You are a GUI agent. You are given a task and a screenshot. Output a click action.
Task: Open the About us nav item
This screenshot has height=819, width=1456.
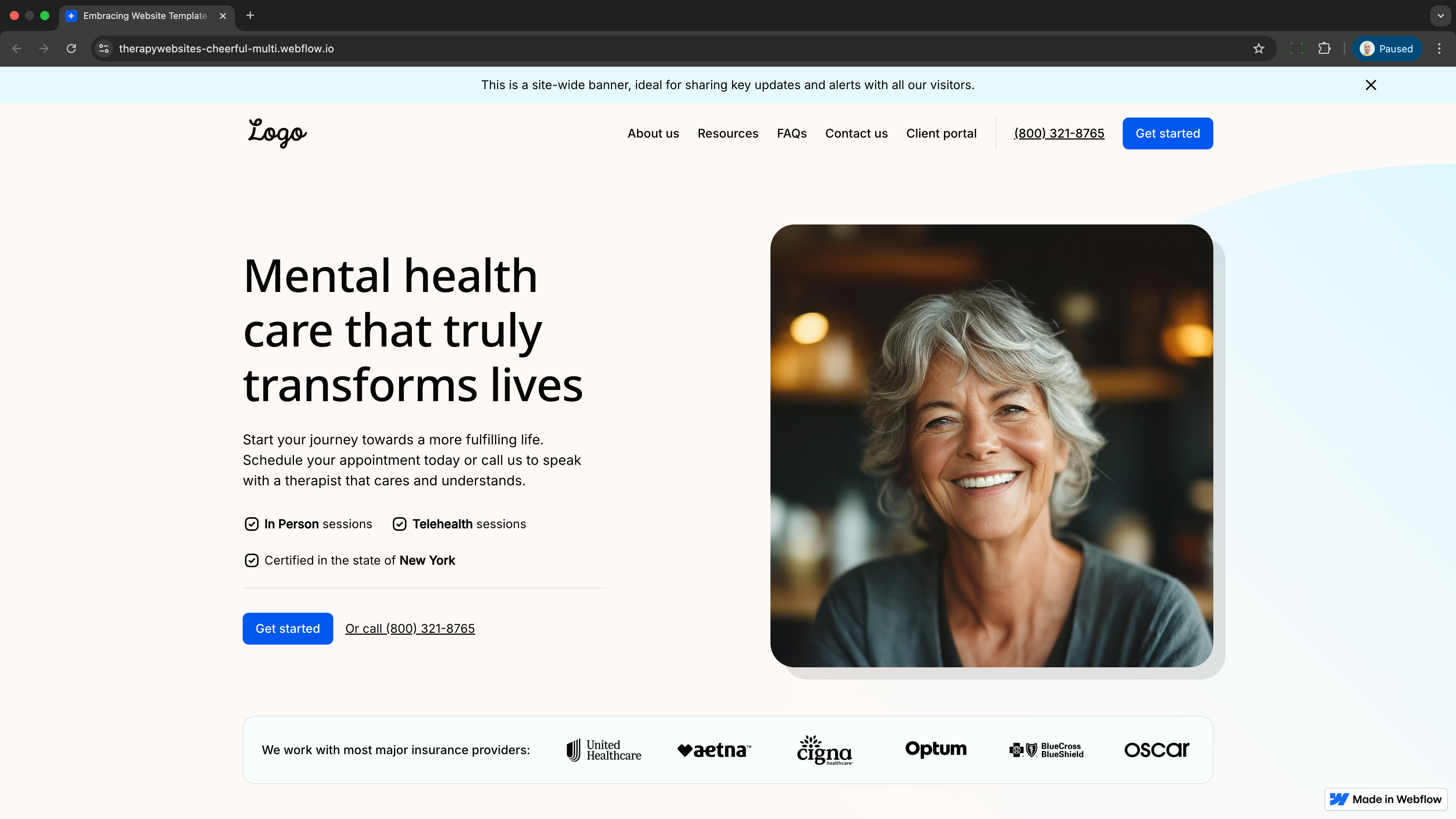tap(653, 133)
